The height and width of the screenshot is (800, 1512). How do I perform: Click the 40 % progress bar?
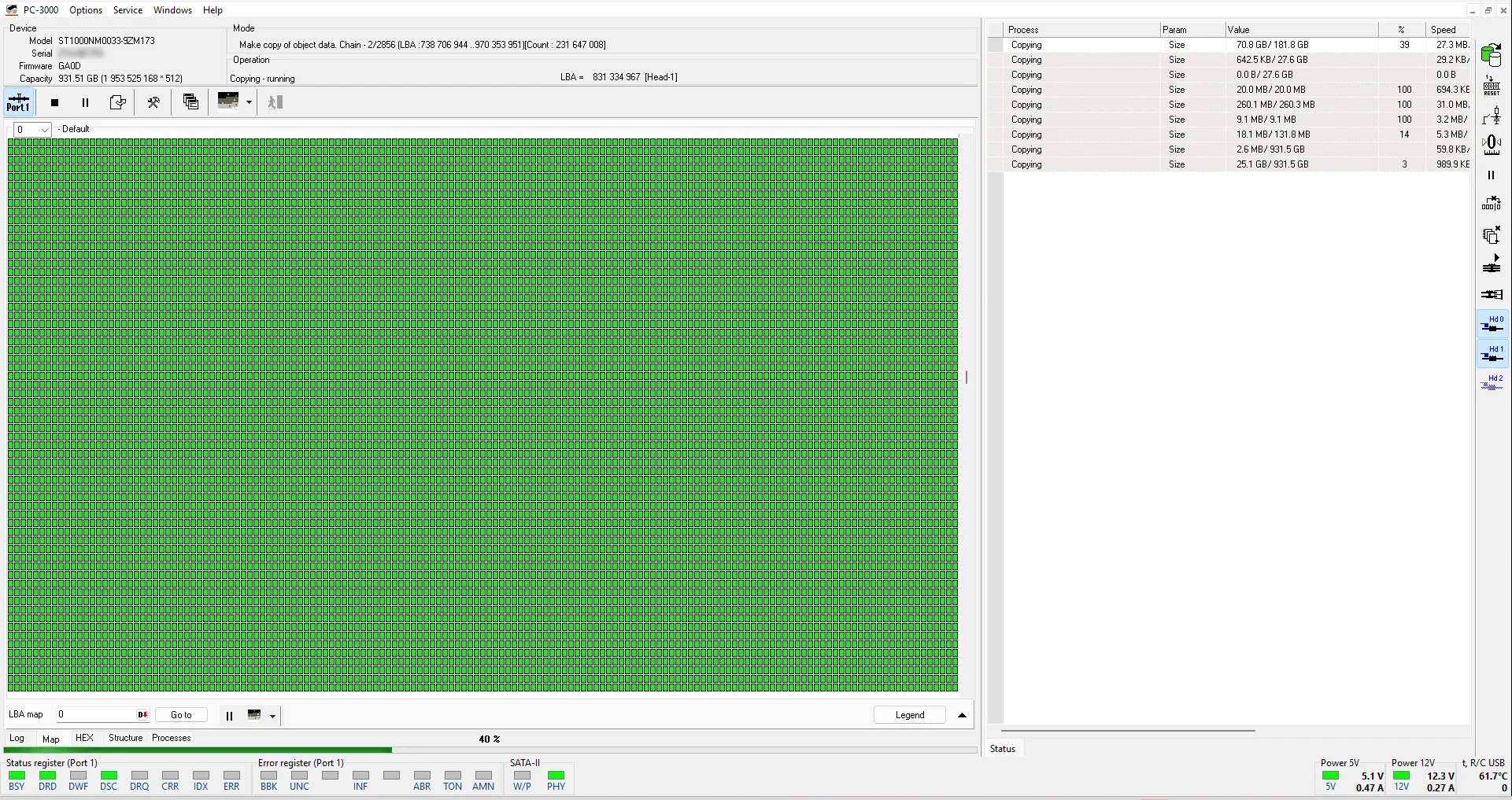pyautogui.click(x=491, y=750)
